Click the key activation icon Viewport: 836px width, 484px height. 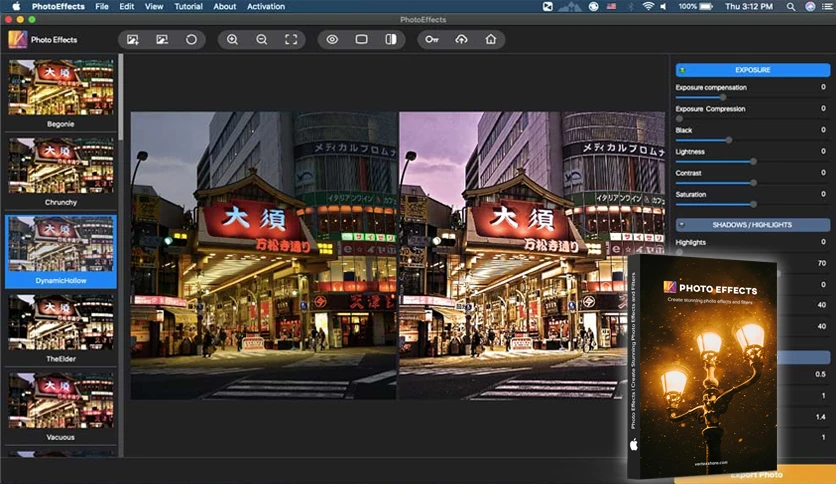(432, 39)
